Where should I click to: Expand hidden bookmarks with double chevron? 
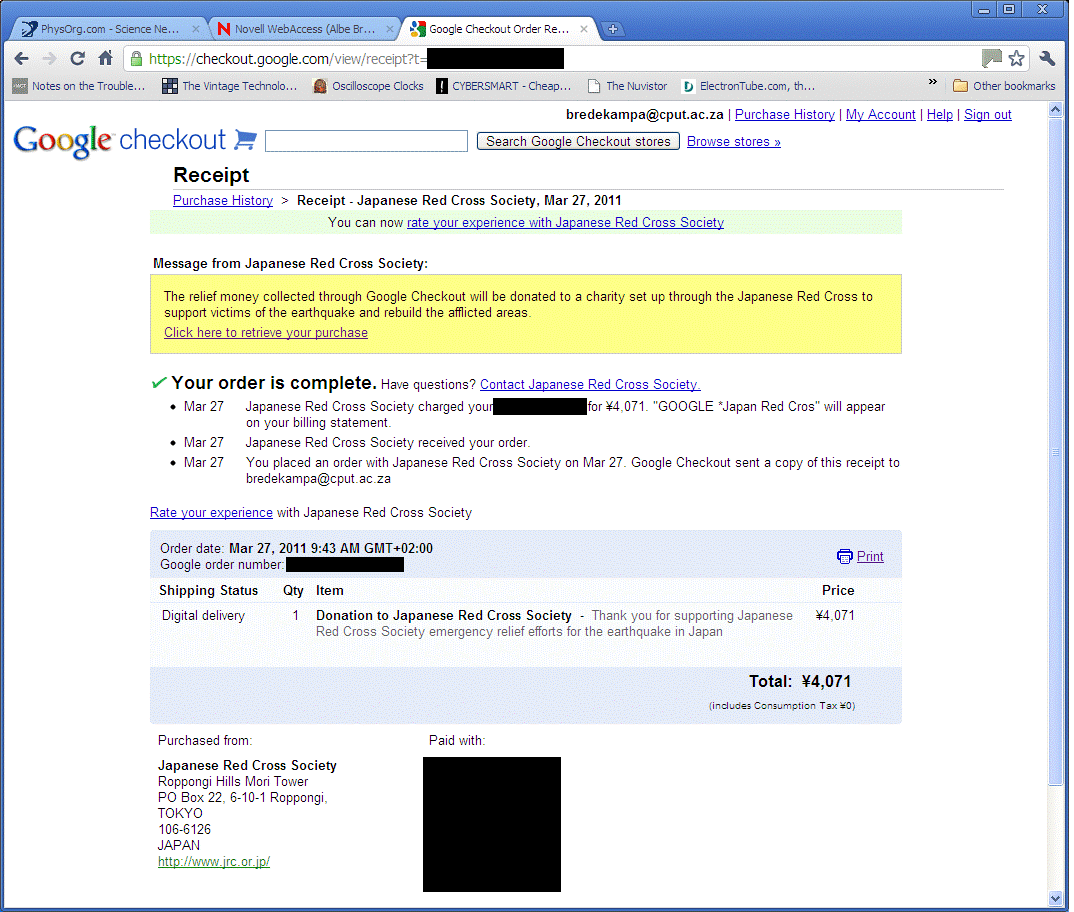(932, 82)
